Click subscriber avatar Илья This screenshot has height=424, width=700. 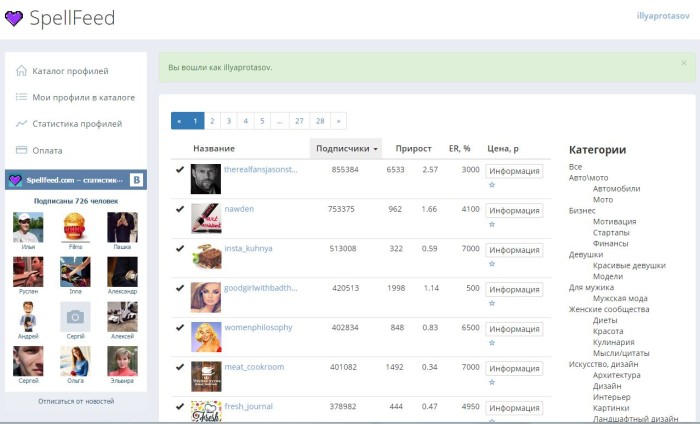point(28,228)
